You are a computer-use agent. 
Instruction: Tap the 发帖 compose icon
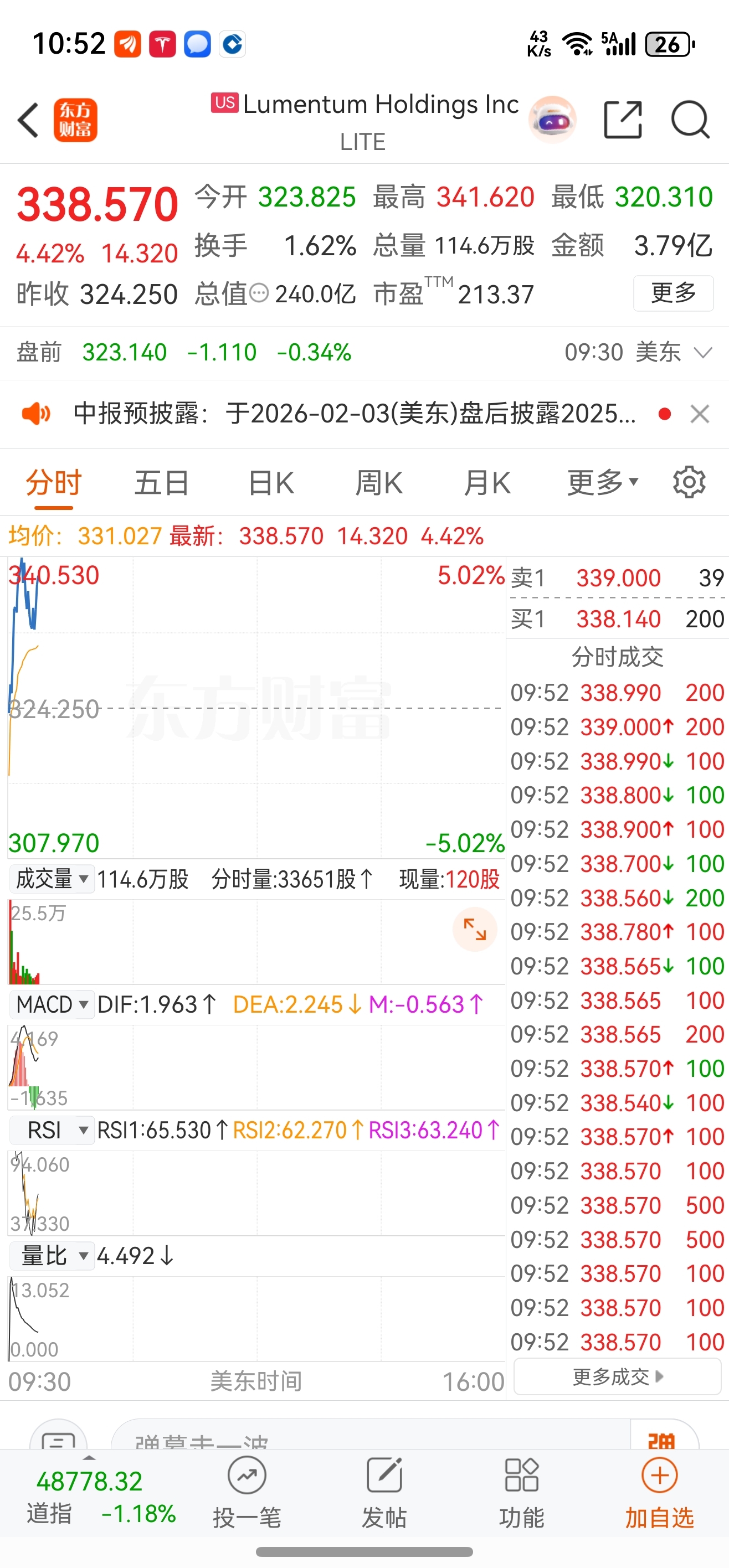[384, 1476]
